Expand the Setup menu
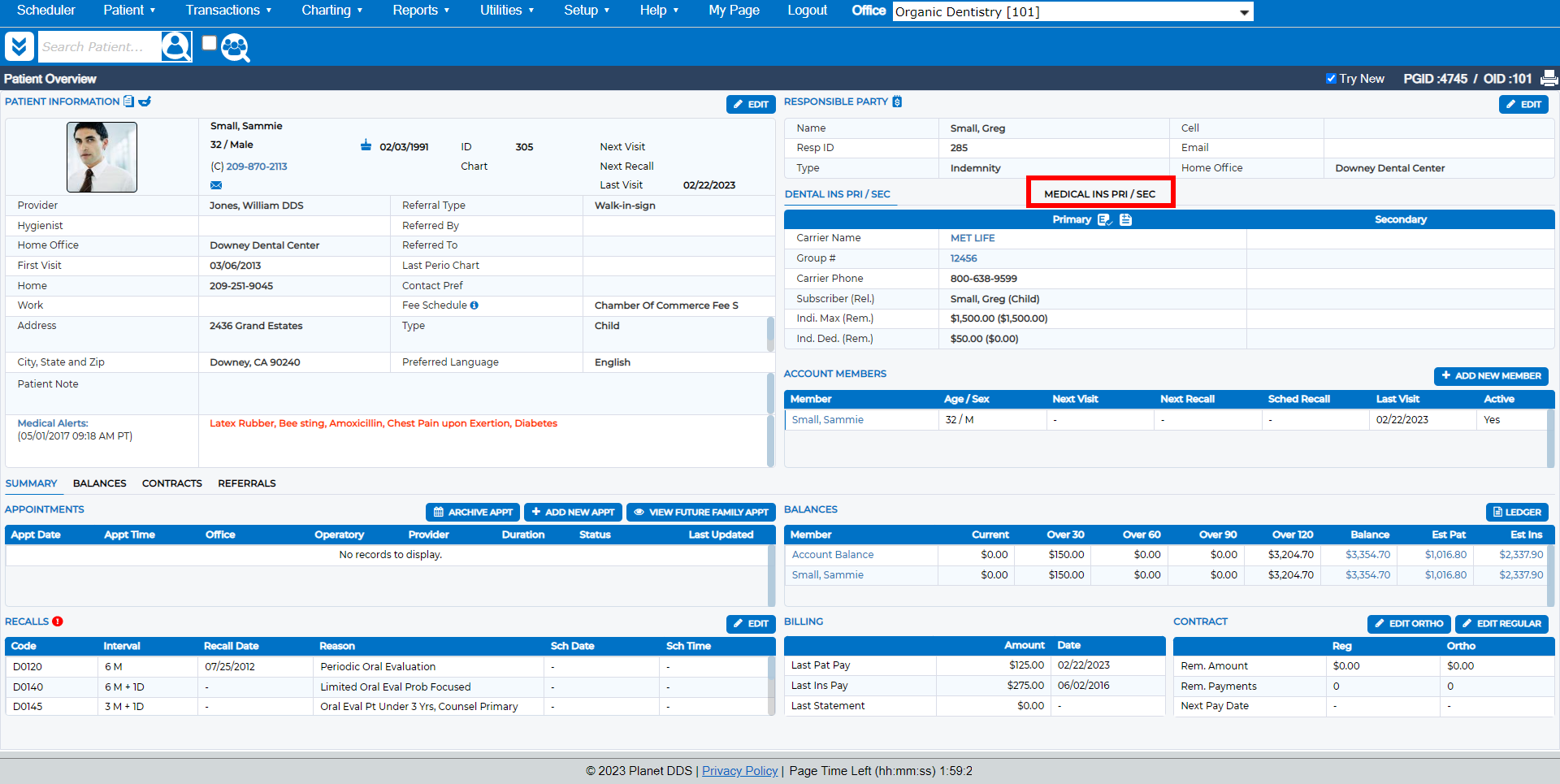The image size is (1560, 784). click(x=587, y=11)
